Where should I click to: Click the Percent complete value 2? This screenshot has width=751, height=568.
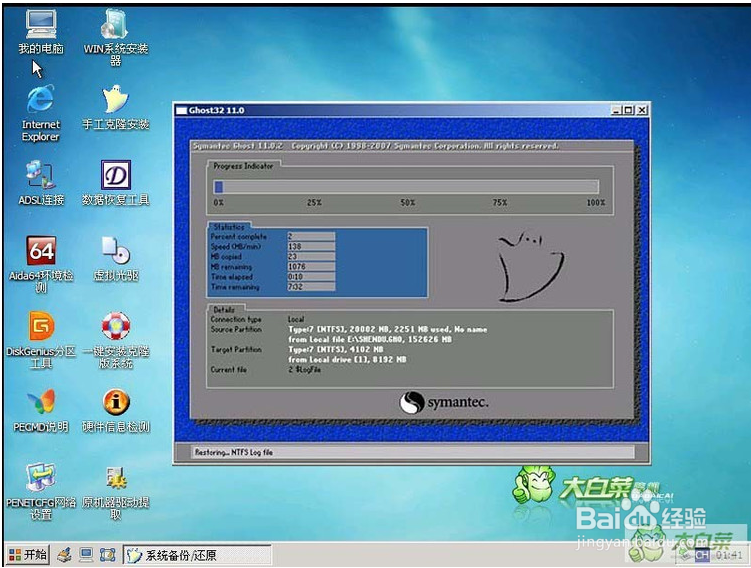pos(310,236)
